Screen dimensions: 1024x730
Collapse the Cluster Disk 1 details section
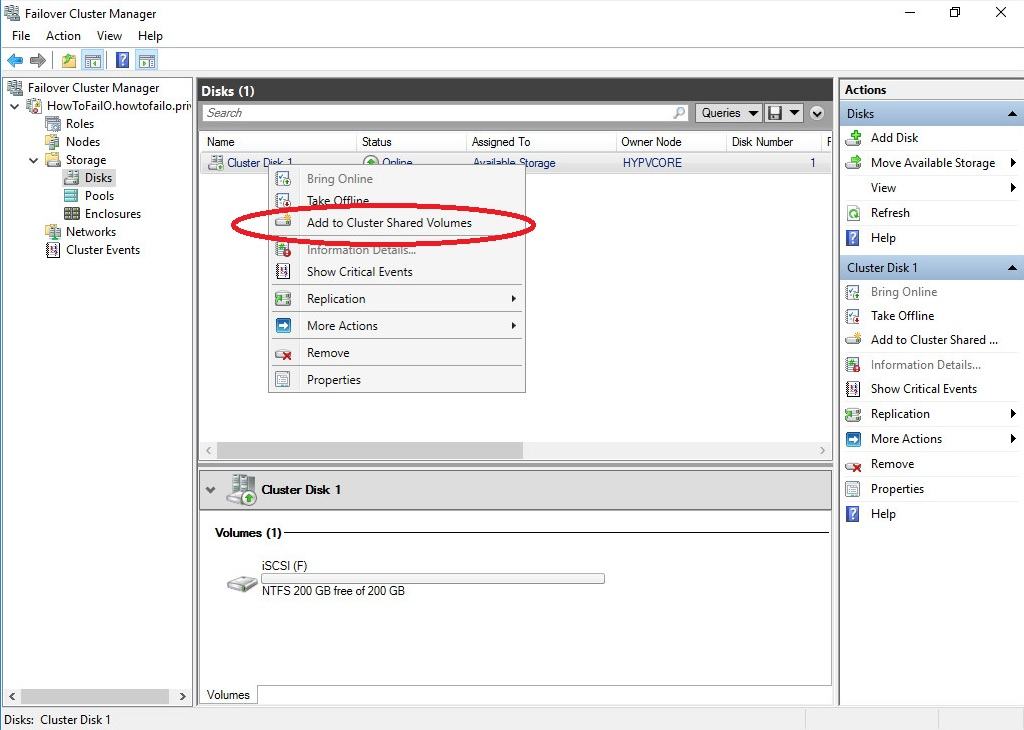coord(210,490)
